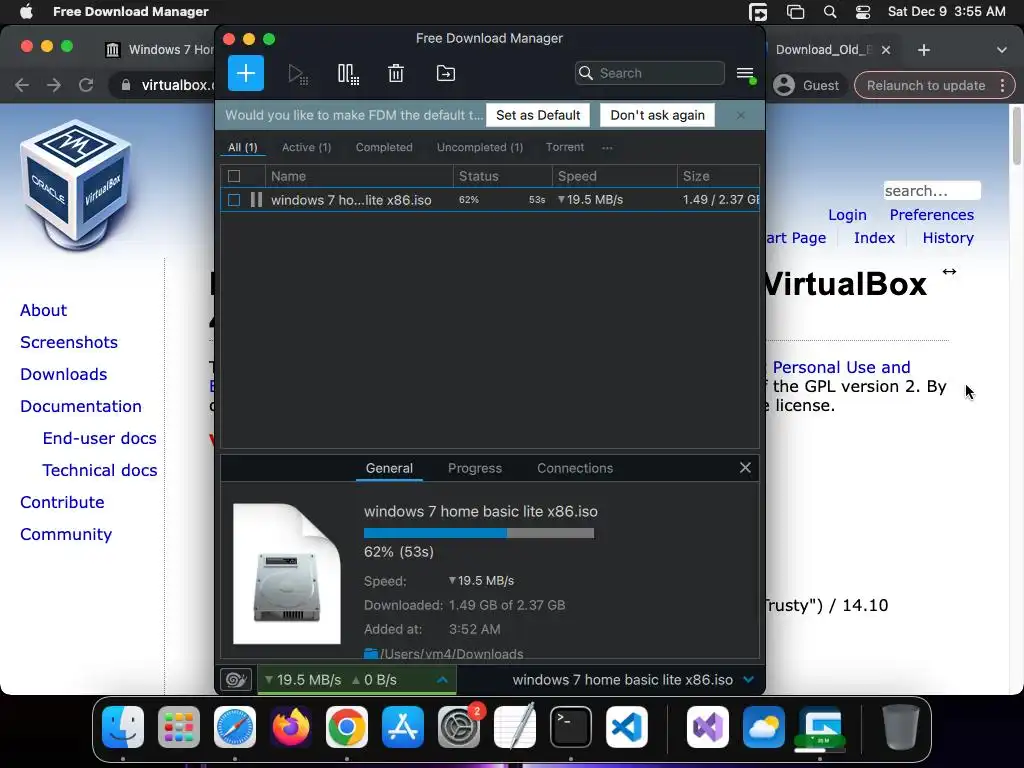Collapse details via the bottom right chevron
Viewport: 1024px width, 768px height.
(x=749, y=680)
